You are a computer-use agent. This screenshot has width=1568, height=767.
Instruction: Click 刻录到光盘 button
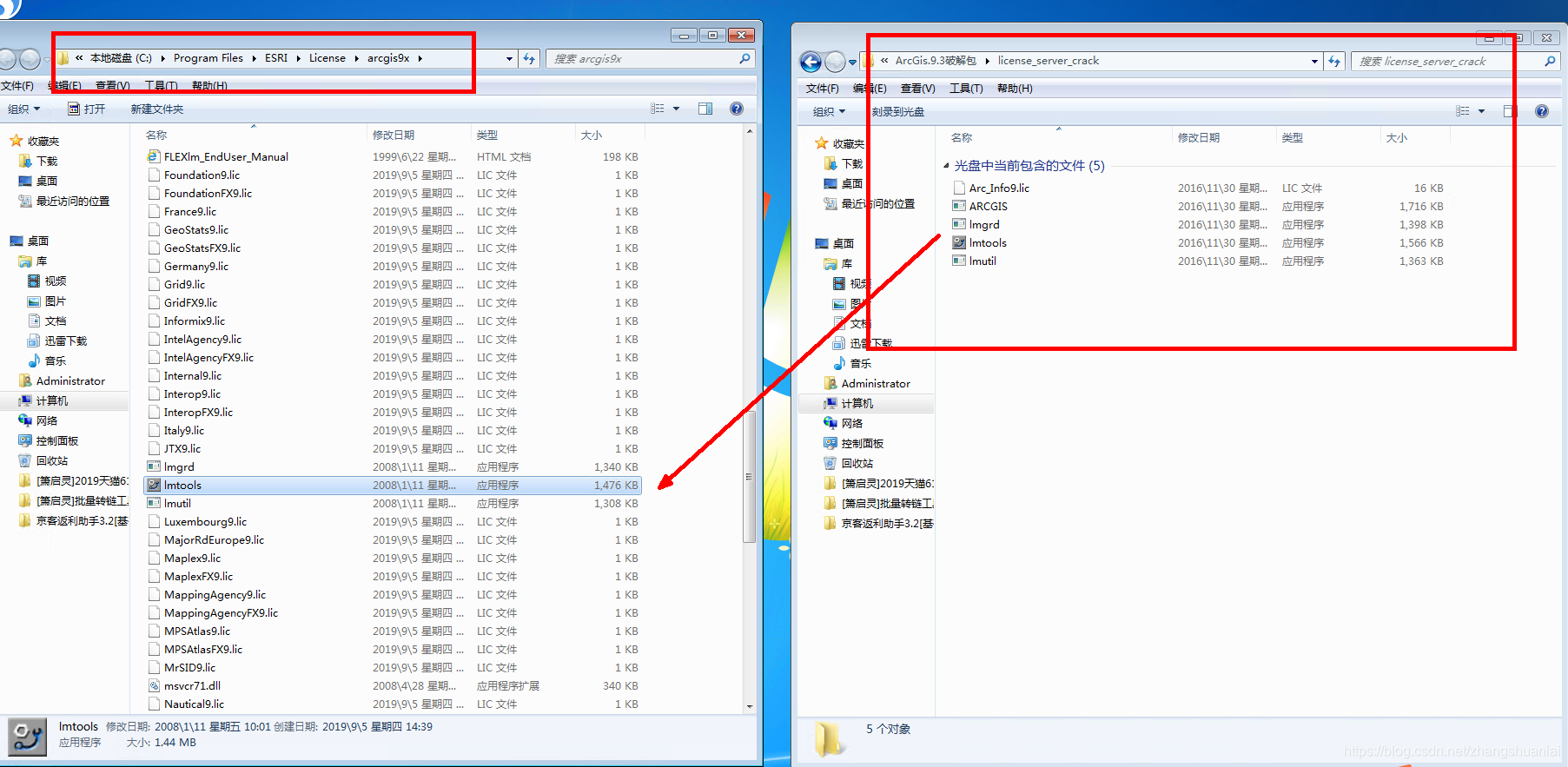(x=898, y=111)
